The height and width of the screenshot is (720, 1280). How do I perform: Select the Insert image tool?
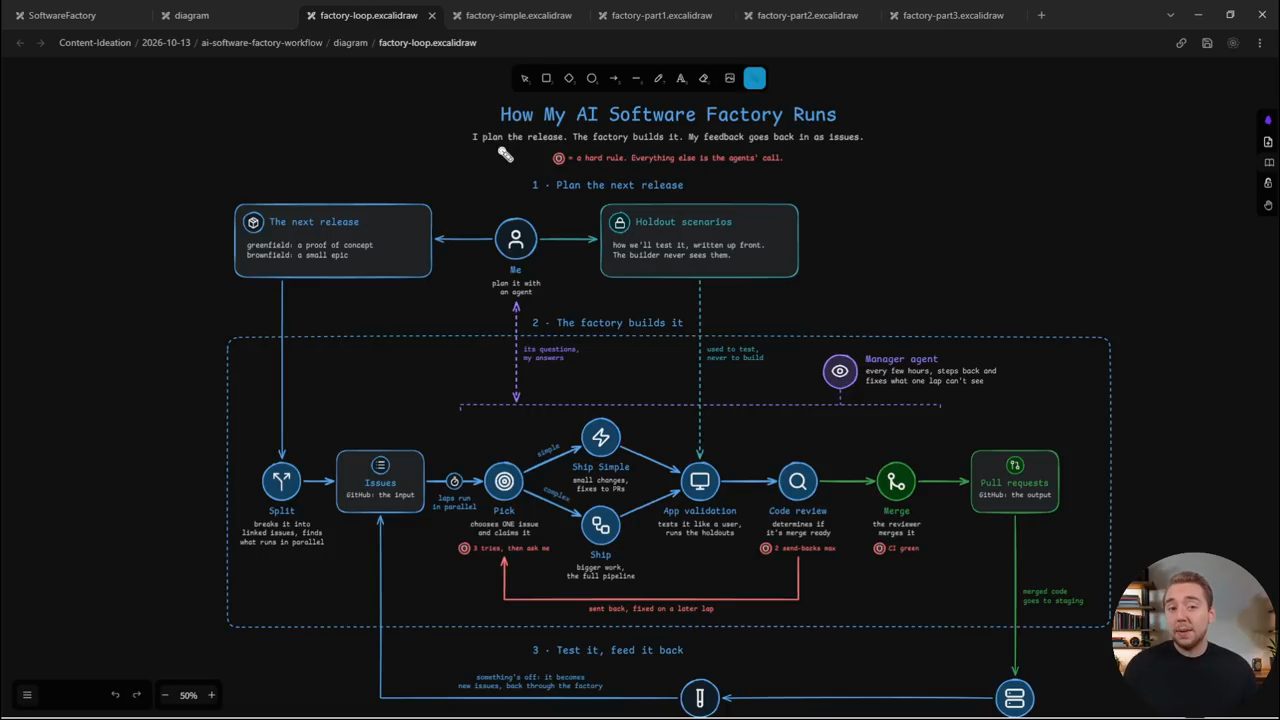[730, 78]
